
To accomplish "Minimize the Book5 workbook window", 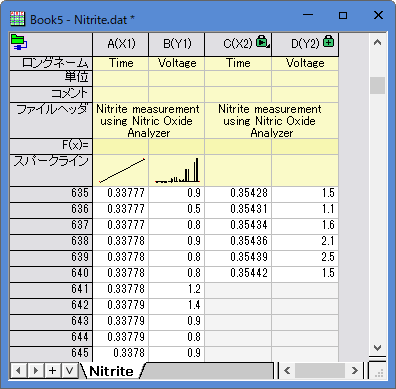I will pyautogui.click(x=308, y=15).
